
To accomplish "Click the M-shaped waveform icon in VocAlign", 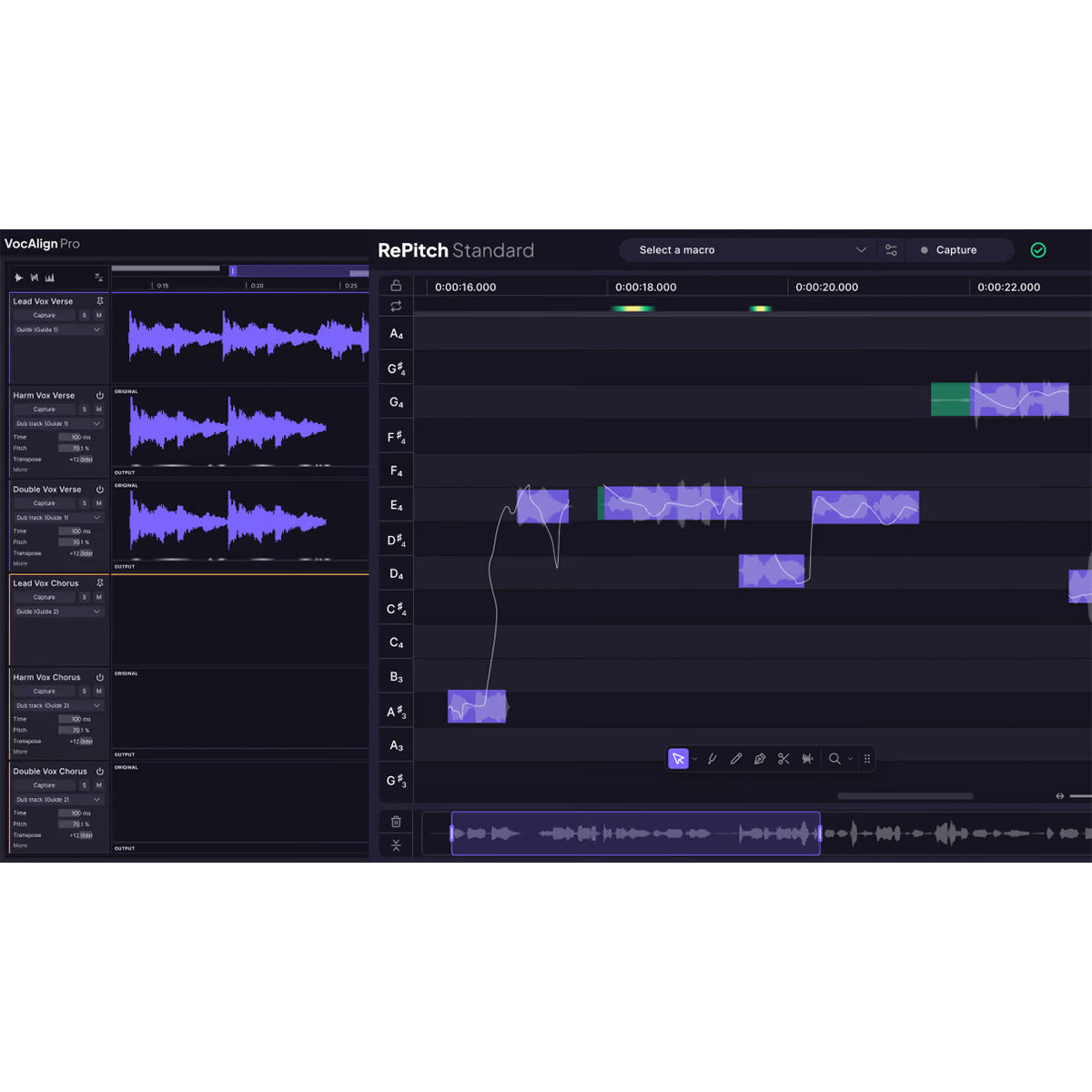I will click(35, 278).
